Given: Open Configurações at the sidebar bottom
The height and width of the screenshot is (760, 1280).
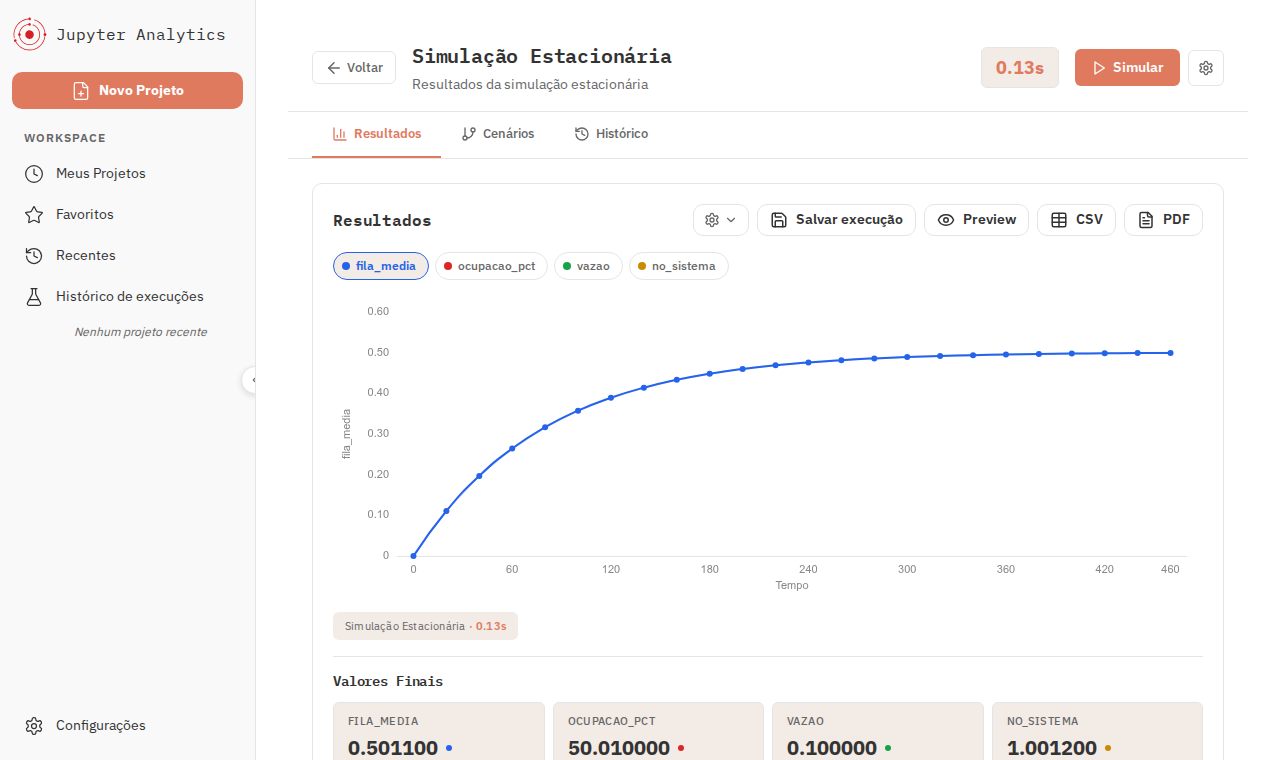Looking at the screenshot, I should (127, 725).
